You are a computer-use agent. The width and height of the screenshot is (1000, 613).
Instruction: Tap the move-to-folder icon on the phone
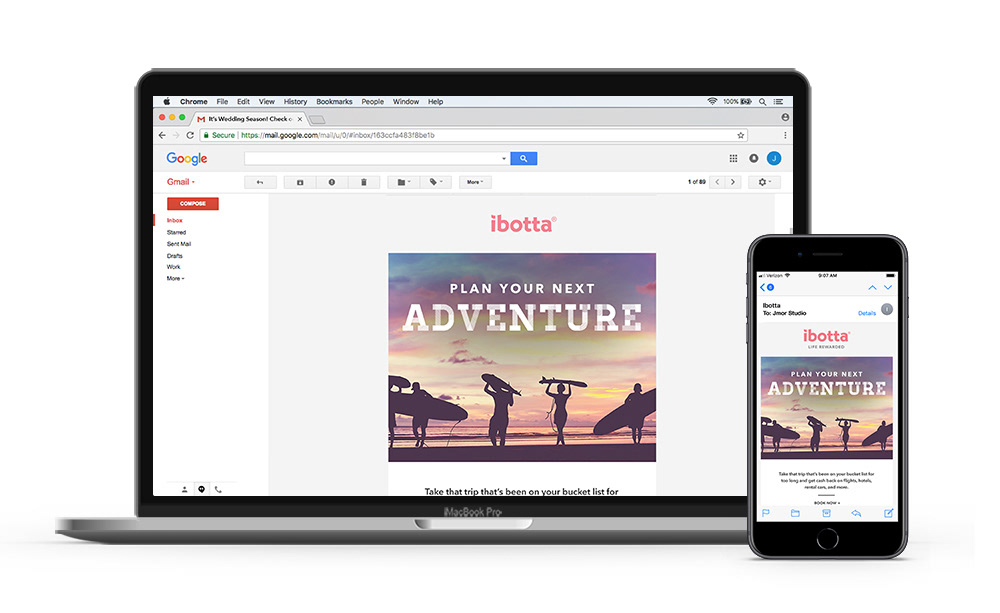point(795,513)
